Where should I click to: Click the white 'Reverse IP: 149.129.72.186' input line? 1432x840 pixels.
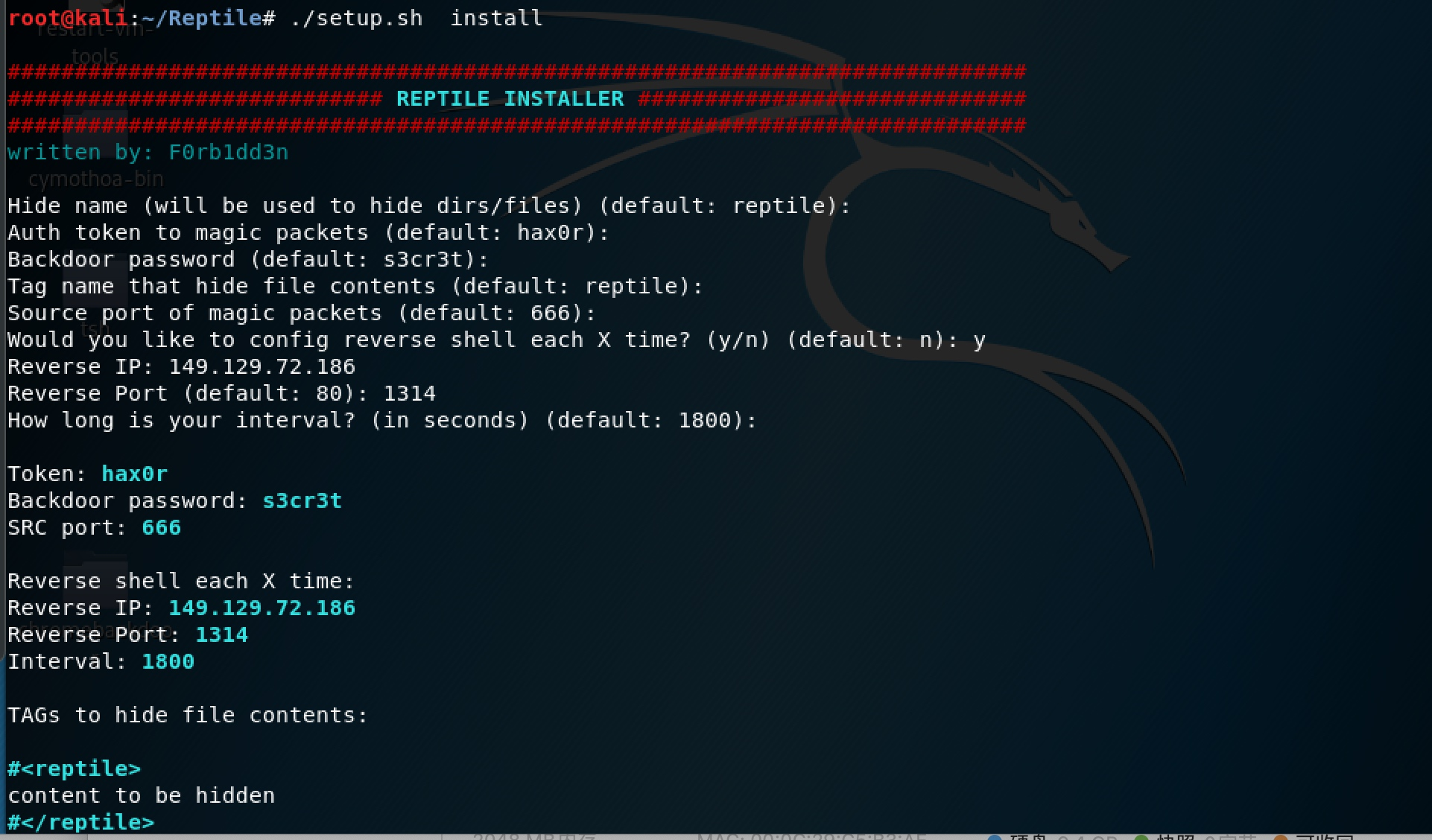pos(181,366)
